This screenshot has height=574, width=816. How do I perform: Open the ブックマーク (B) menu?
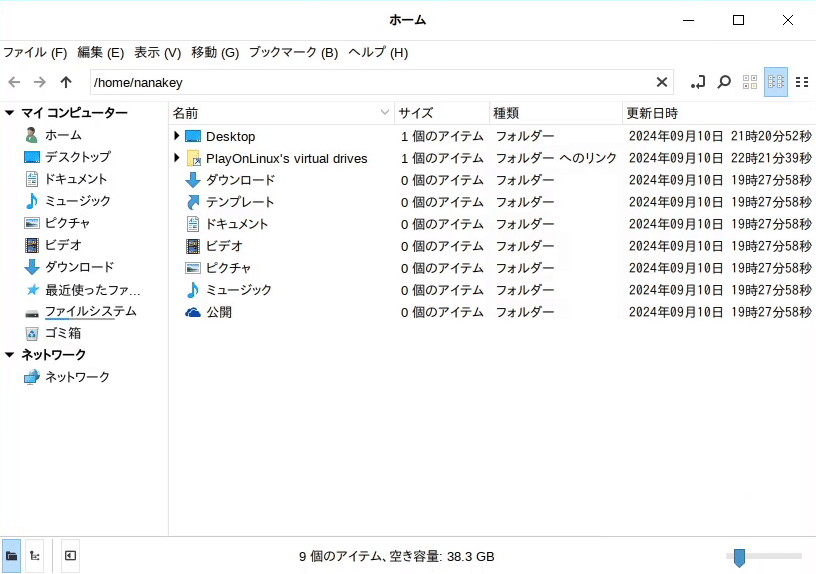click(294, 53)
